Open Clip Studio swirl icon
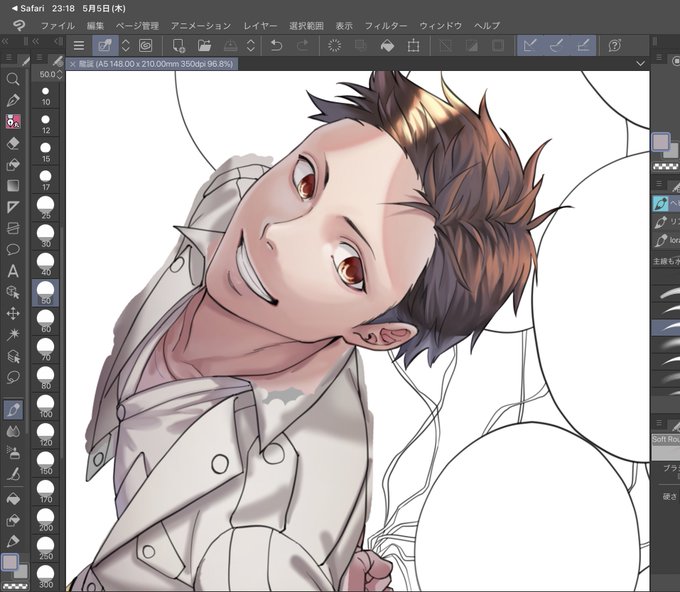 (146, 46)
